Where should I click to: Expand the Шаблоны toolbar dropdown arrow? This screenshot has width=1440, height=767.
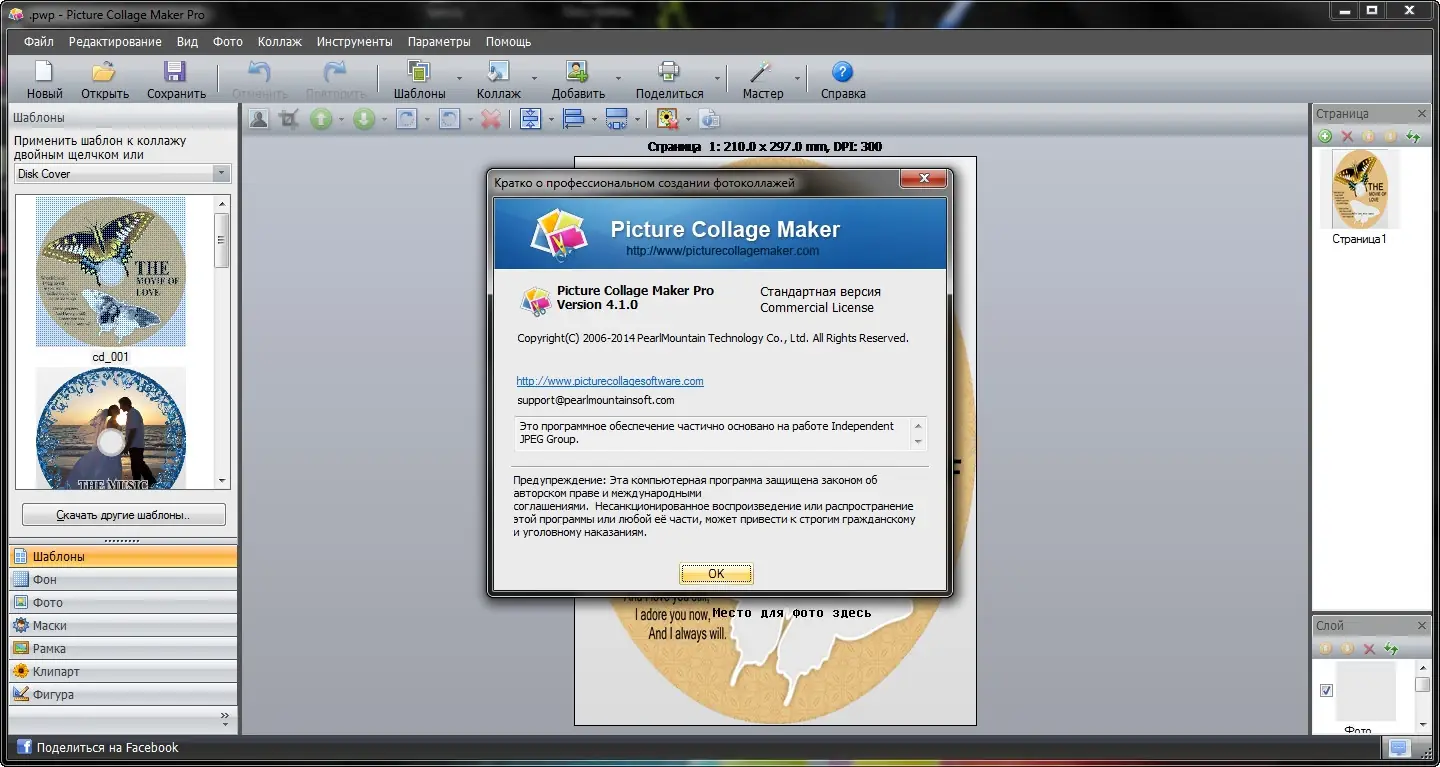pyautogui.click(x=459, y=77)
